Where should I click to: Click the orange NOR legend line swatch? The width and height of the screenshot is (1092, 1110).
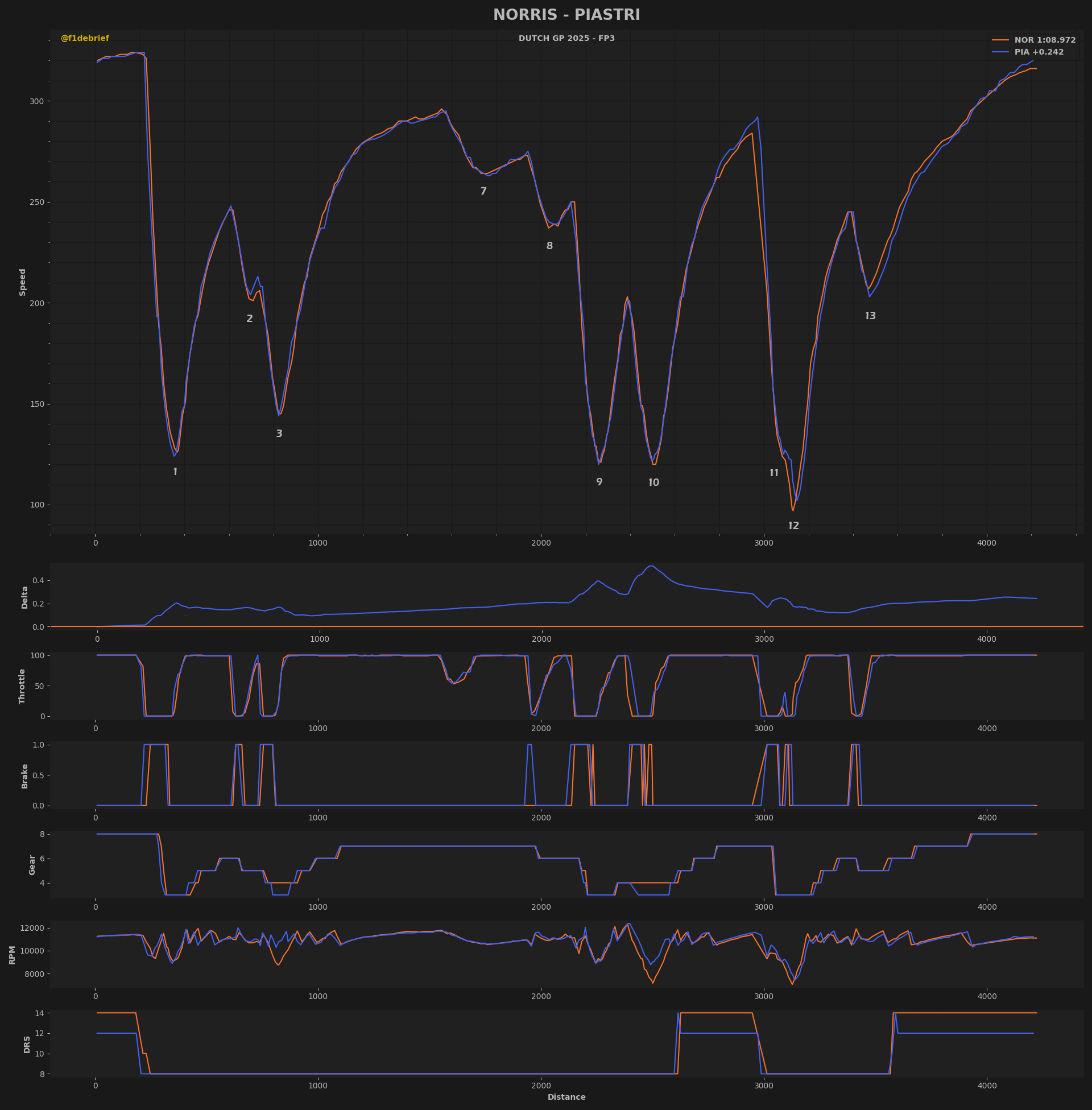1000,40
